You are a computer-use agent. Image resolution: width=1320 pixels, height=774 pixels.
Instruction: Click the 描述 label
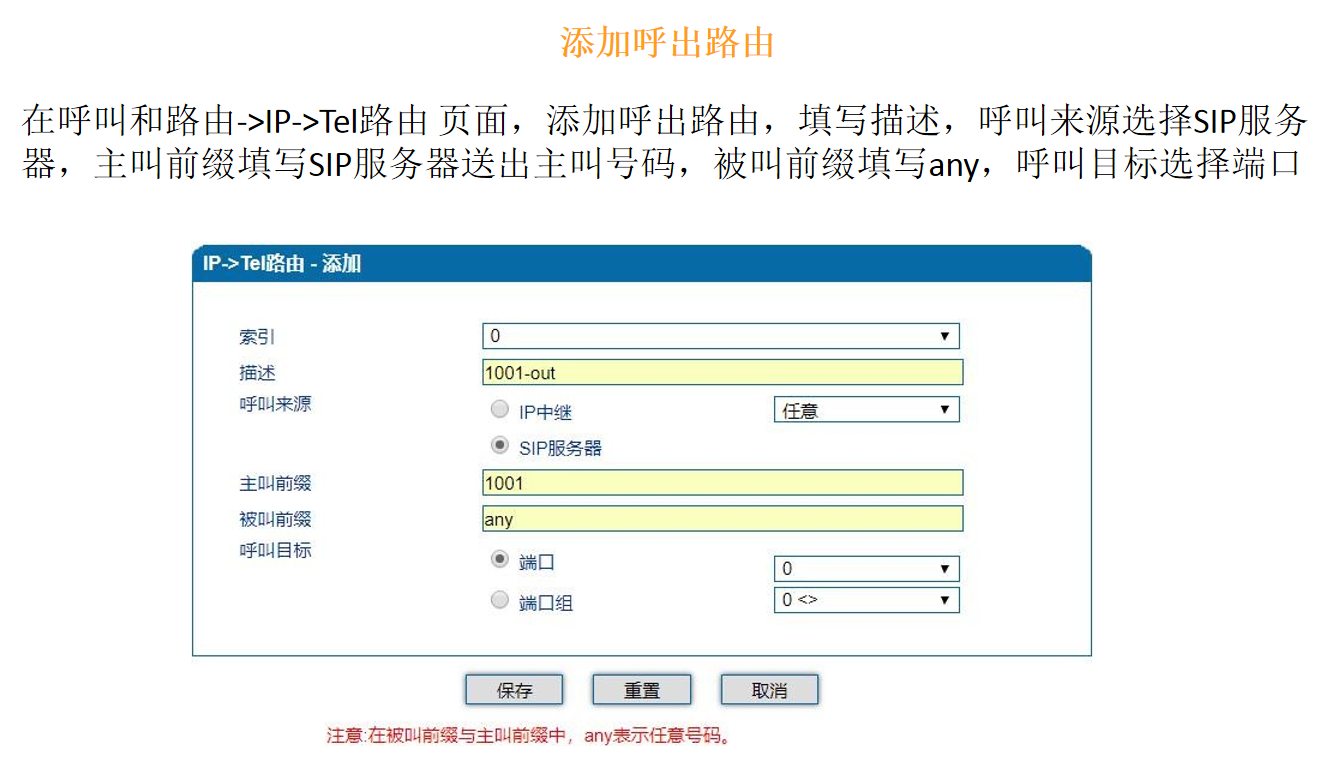pyautogui.click(x=257, y=372)
